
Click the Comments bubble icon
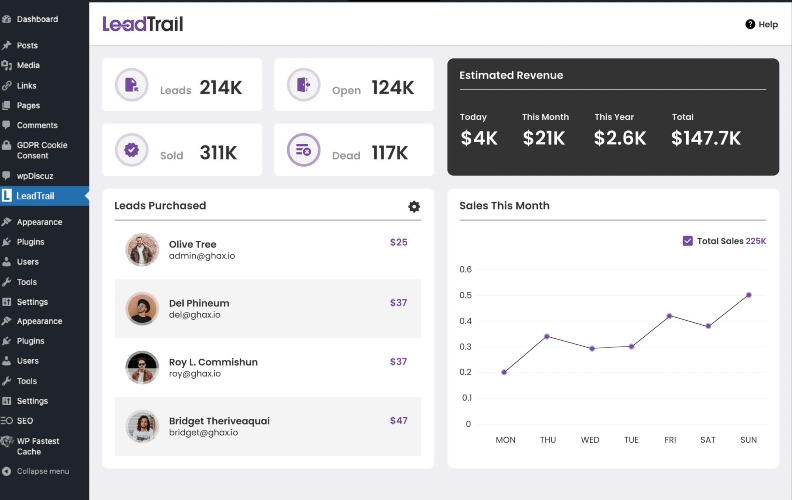click(6, 125)
